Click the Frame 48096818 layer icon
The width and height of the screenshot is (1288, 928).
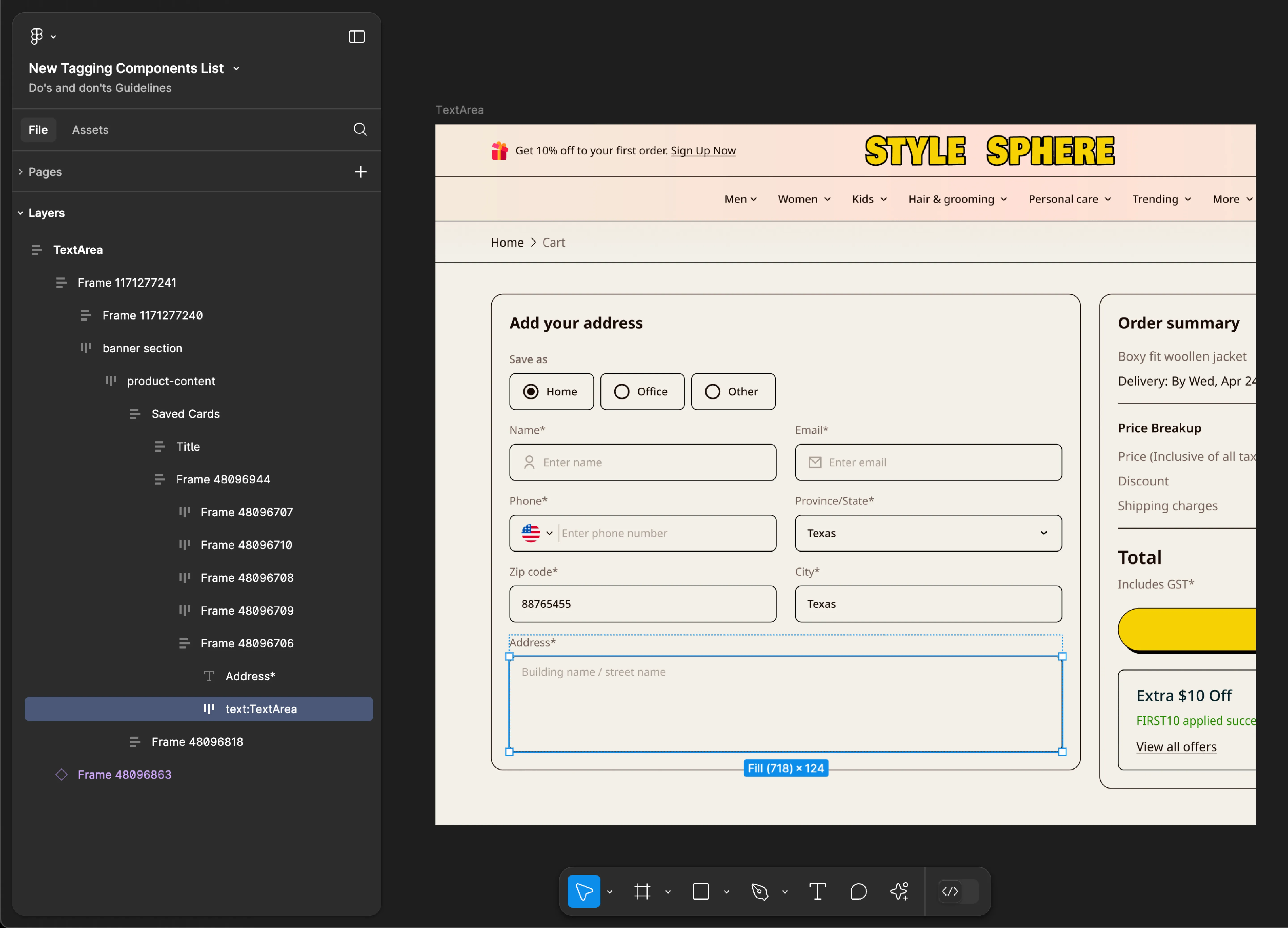(x=135, y=742)
